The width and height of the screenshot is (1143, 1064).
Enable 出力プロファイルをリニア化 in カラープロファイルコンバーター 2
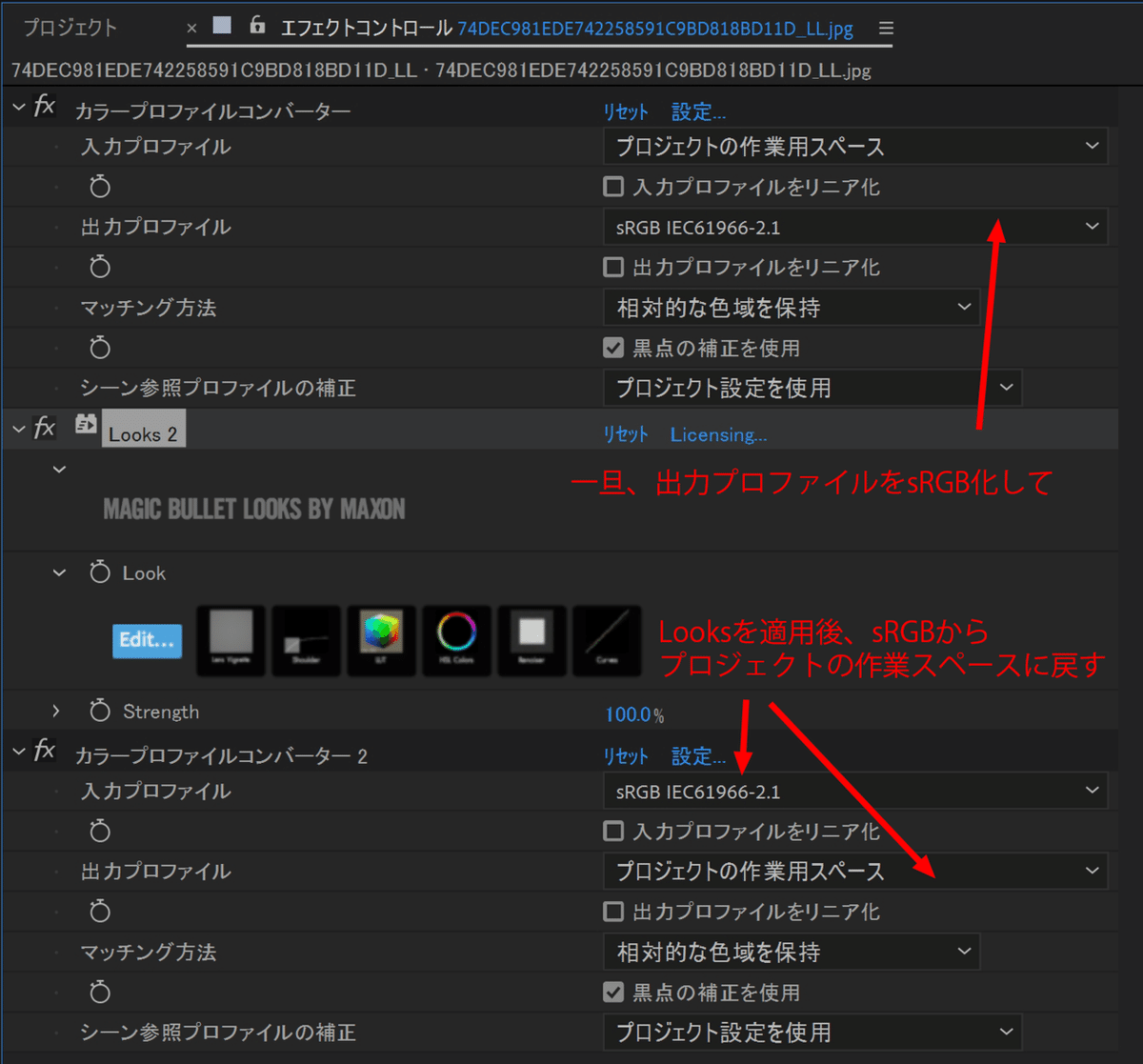click(x=614, y=912)
